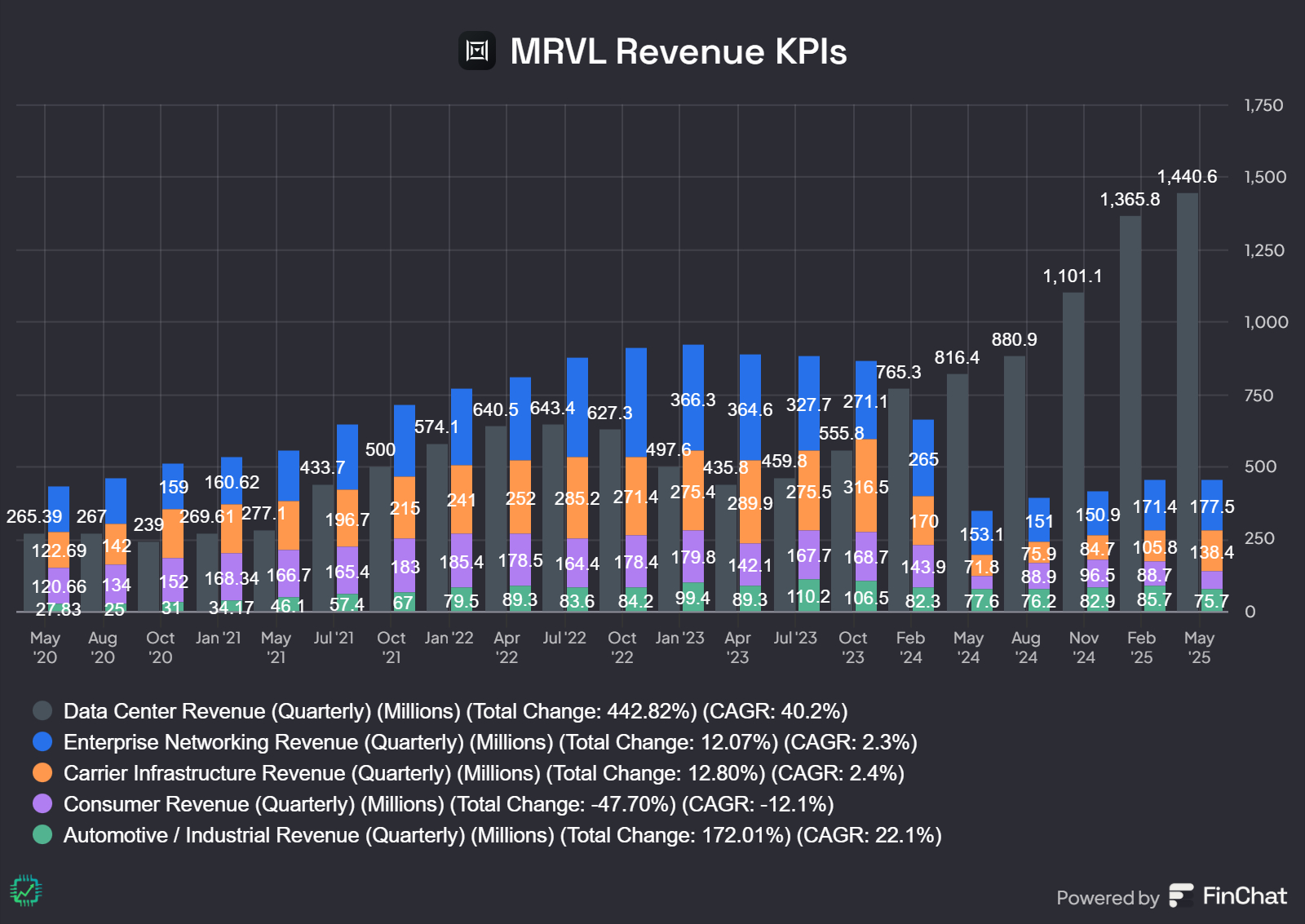Viewport: 1305px width, 924px height.
Task: Click the MRVL logo icon beside the title
Action: coord(477,51)
